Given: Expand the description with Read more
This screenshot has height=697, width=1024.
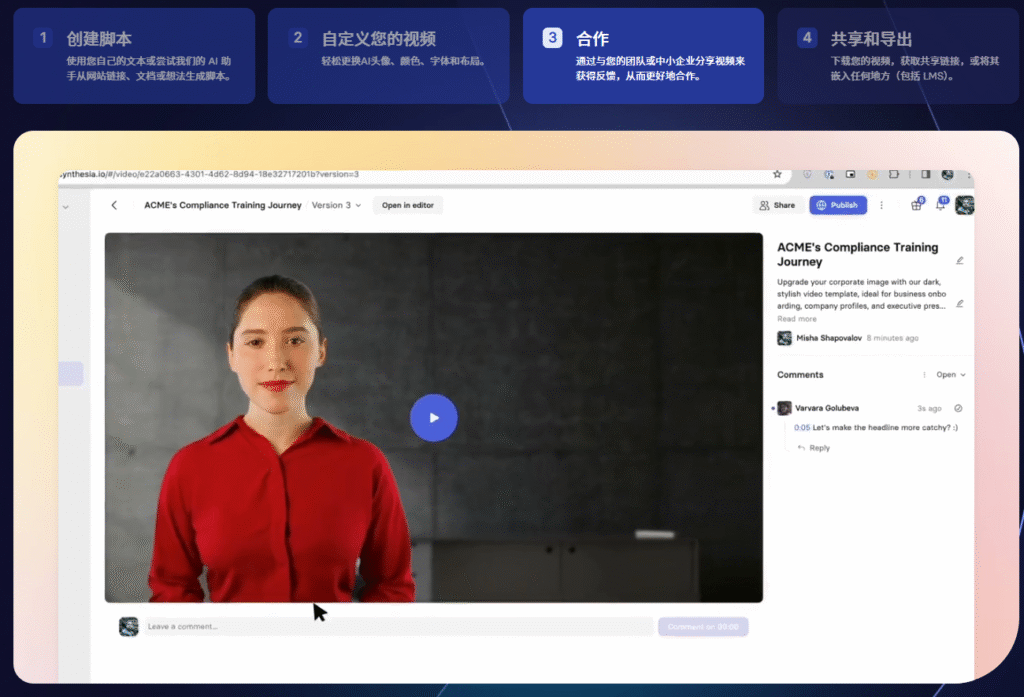Looking at the screenshot, I should 797,319.
